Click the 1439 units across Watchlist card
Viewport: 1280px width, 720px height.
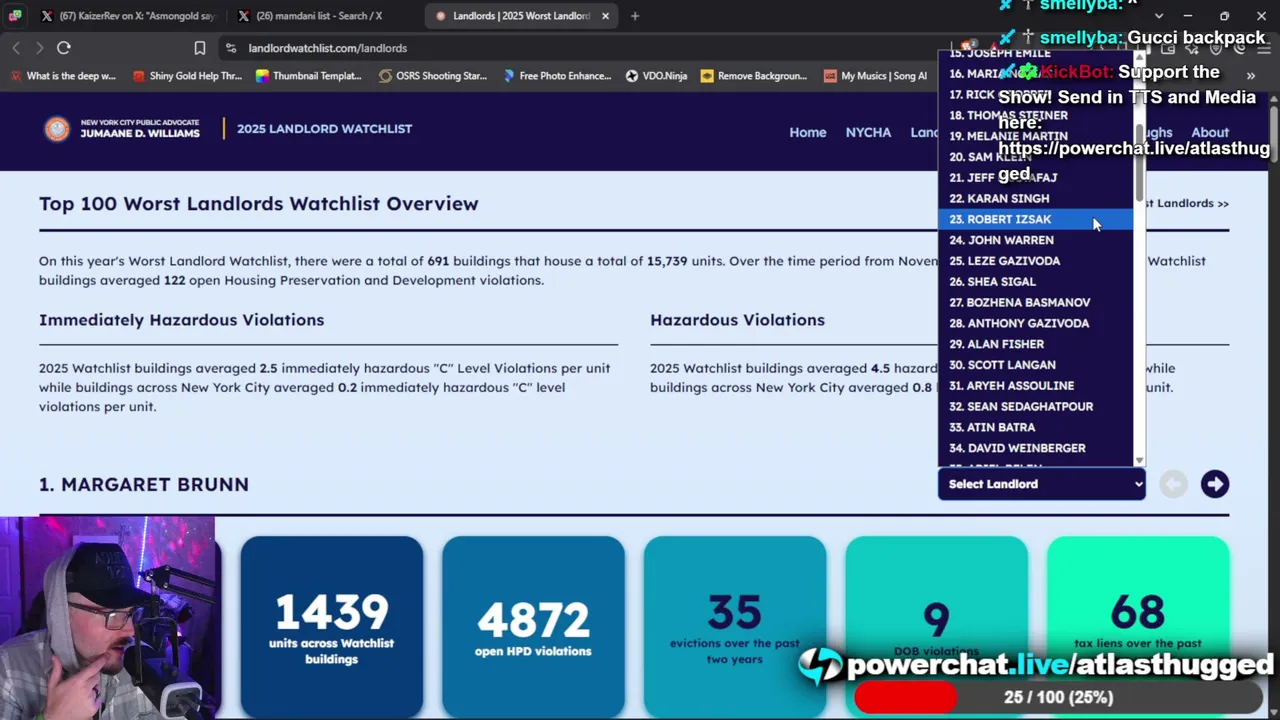pos(331,627)
